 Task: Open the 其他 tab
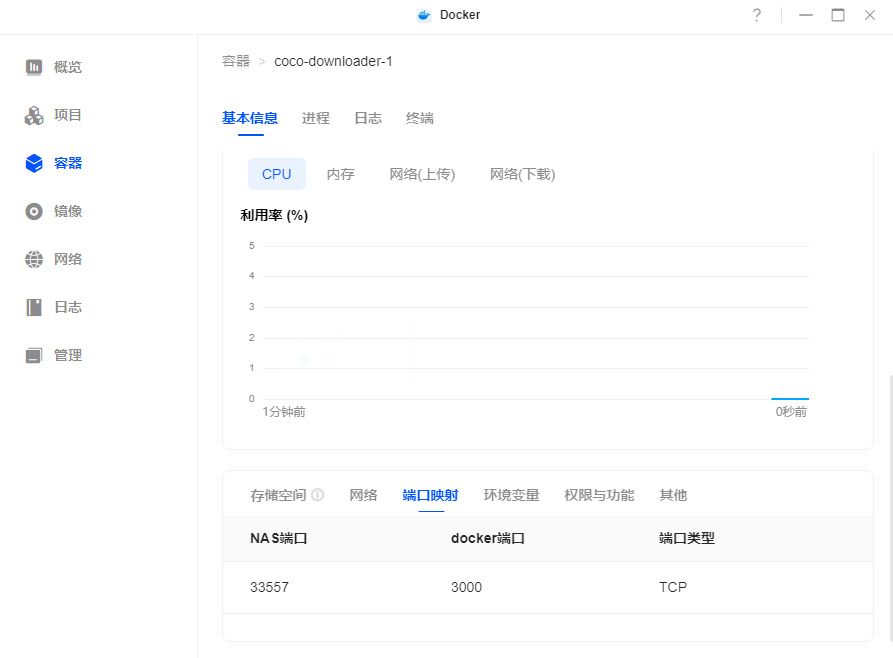673,495
